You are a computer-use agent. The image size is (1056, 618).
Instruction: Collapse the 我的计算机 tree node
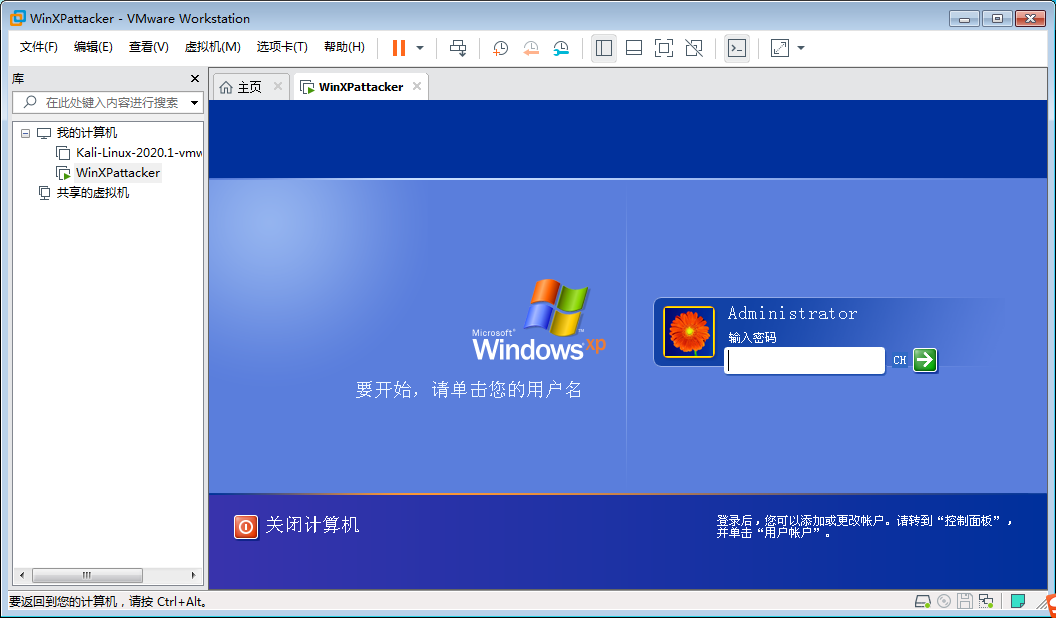click(26, 133)
